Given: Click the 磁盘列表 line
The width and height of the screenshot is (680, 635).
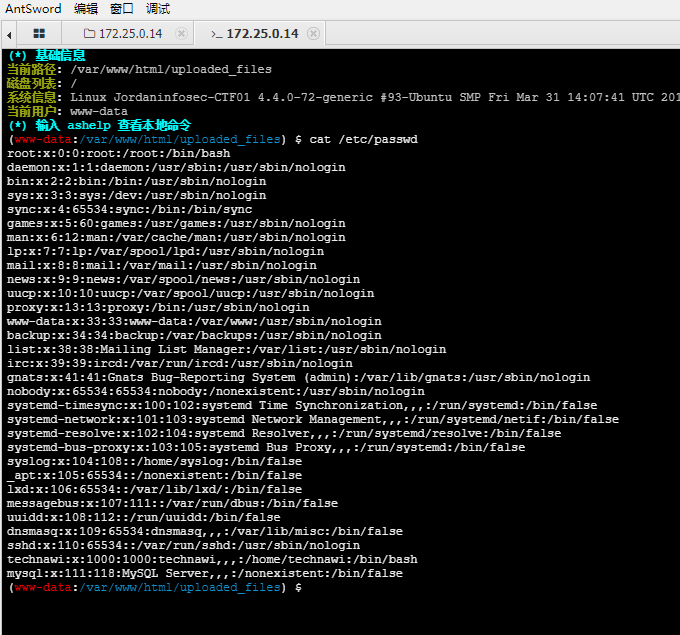Looking at the screenshot, I should coord(42,83).
